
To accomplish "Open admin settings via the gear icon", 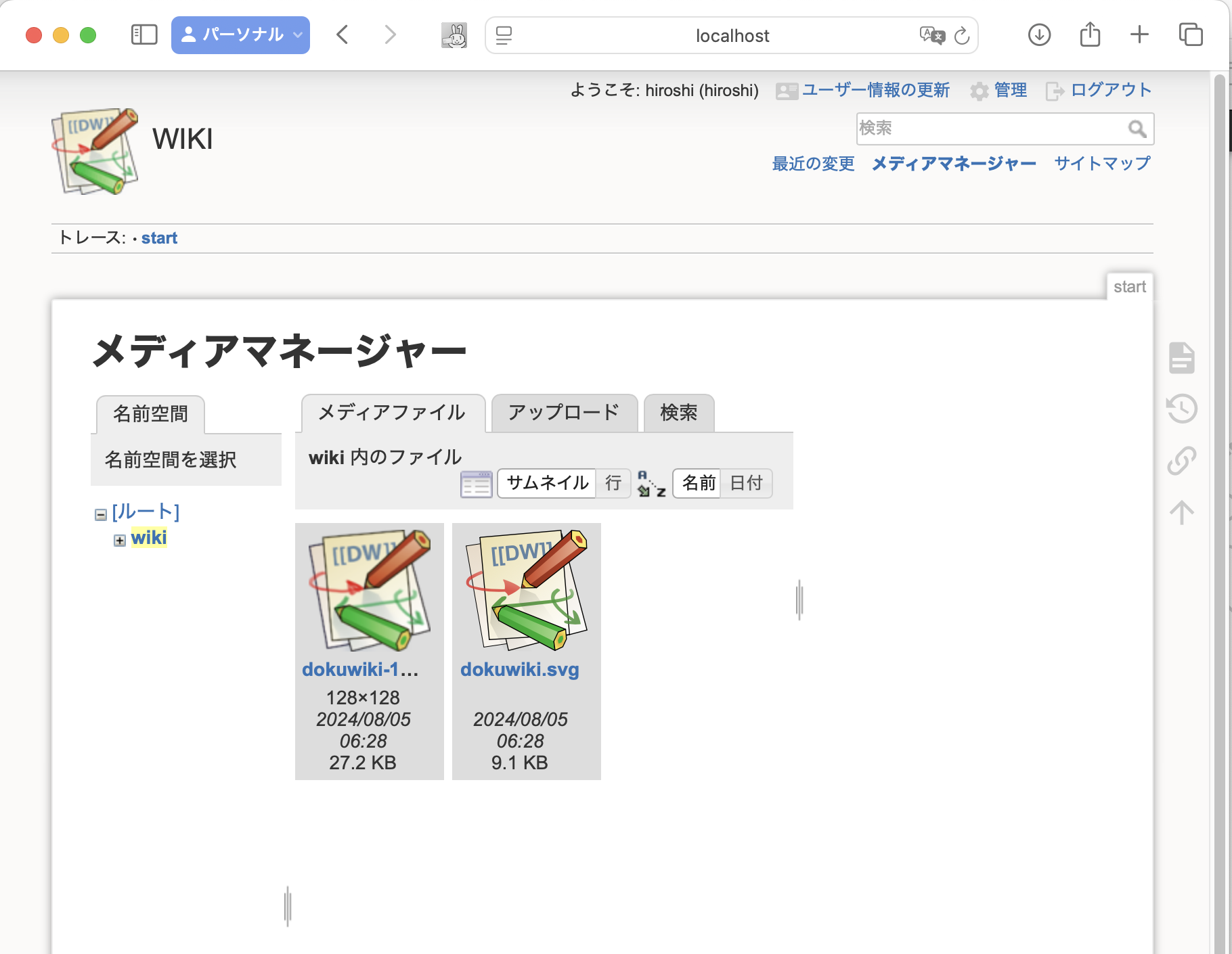I will pos(980,90).
